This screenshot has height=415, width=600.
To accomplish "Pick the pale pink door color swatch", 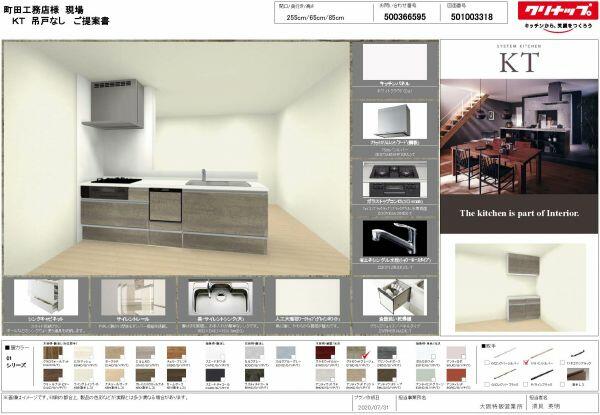I will 456,353.
